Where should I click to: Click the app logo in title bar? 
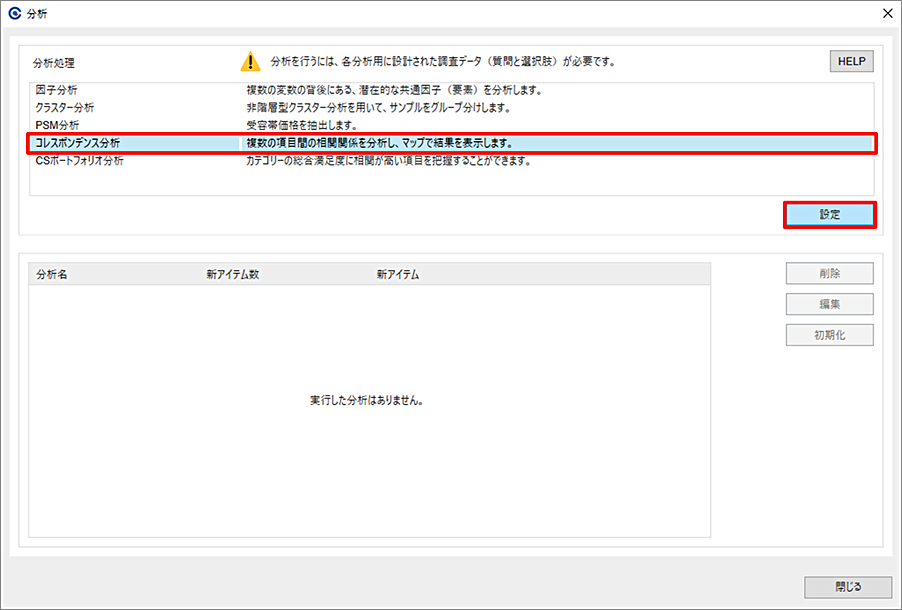14,13
